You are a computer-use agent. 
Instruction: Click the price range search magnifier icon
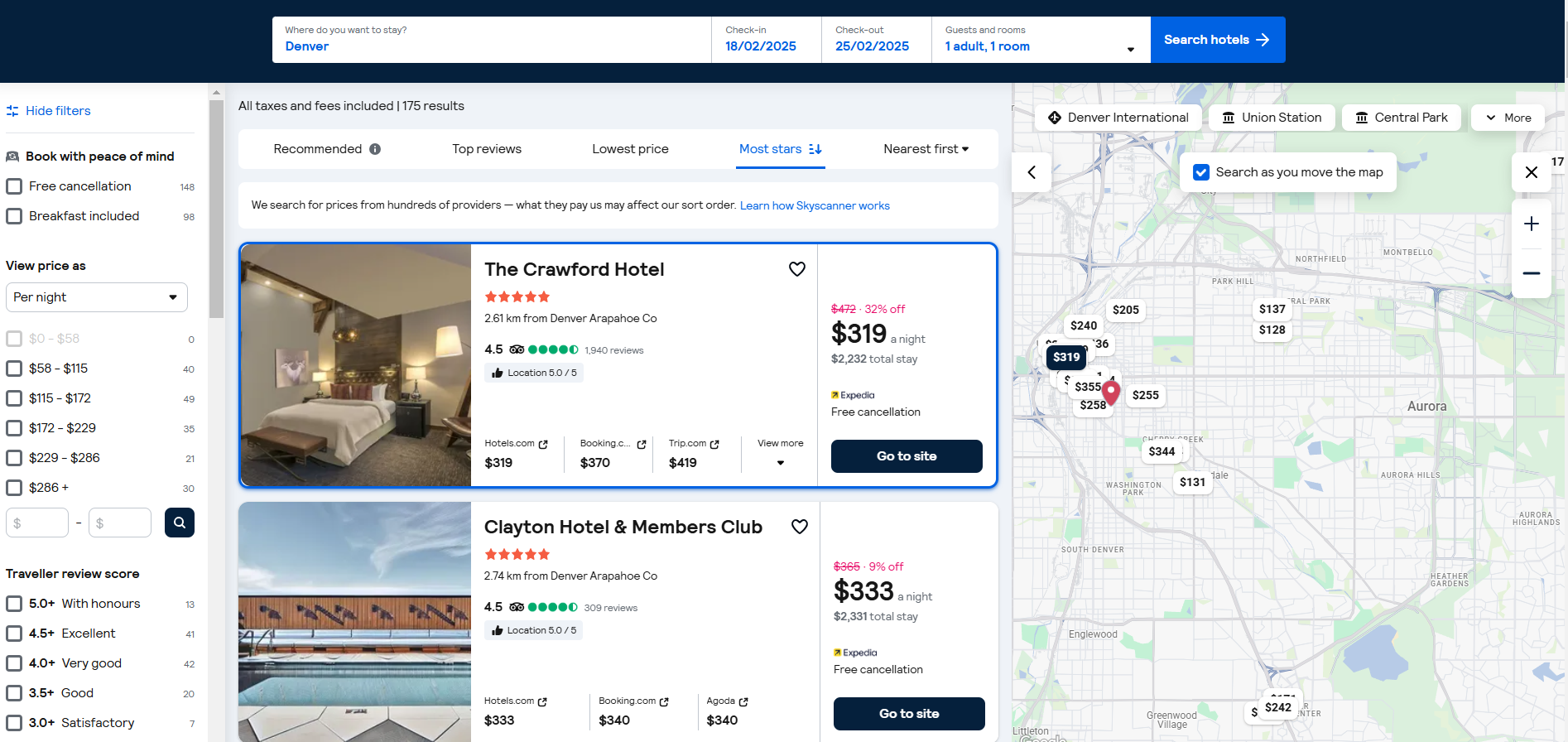tap(180, 523)
